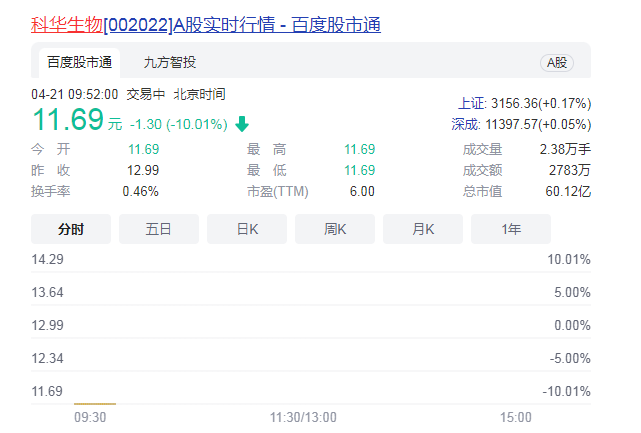Screen dimensions: 641x433
Task: Select the 日K chart view
Action: pos(247,229)
